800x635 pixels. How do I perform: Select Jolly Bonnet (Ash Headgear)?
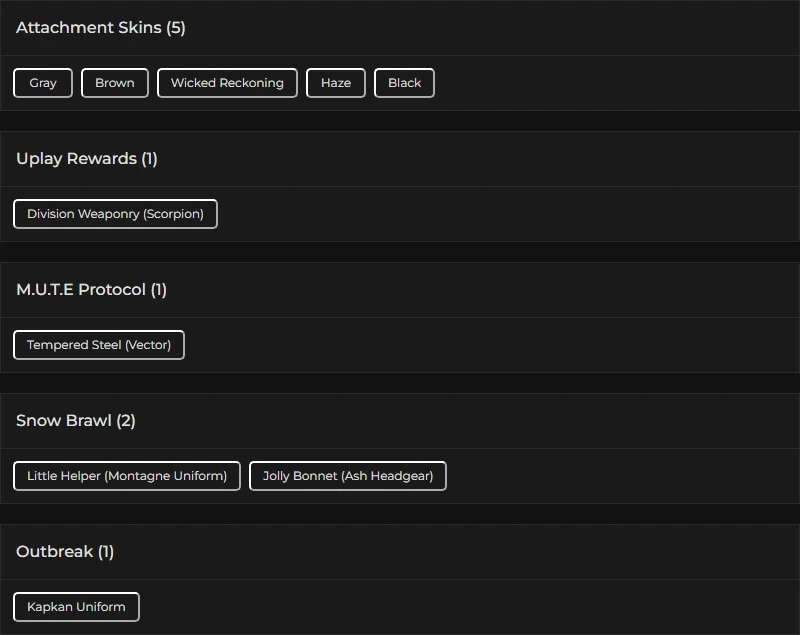click(348, 476)
